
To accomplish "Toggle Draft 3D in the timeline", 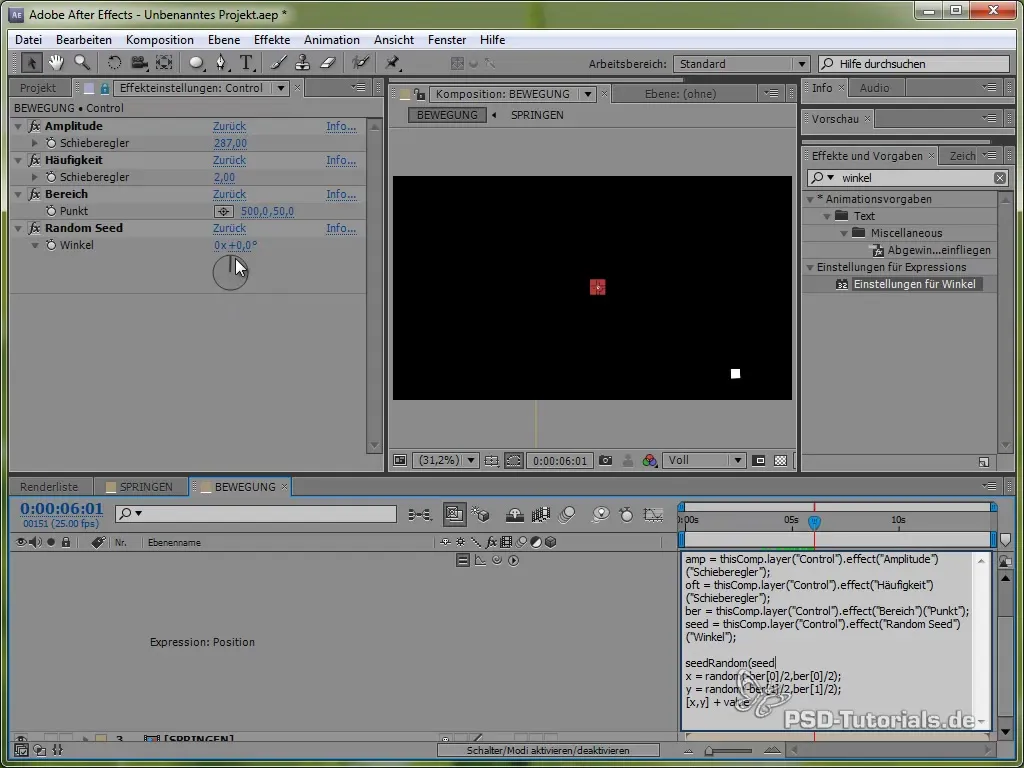I will coord(480,515).
